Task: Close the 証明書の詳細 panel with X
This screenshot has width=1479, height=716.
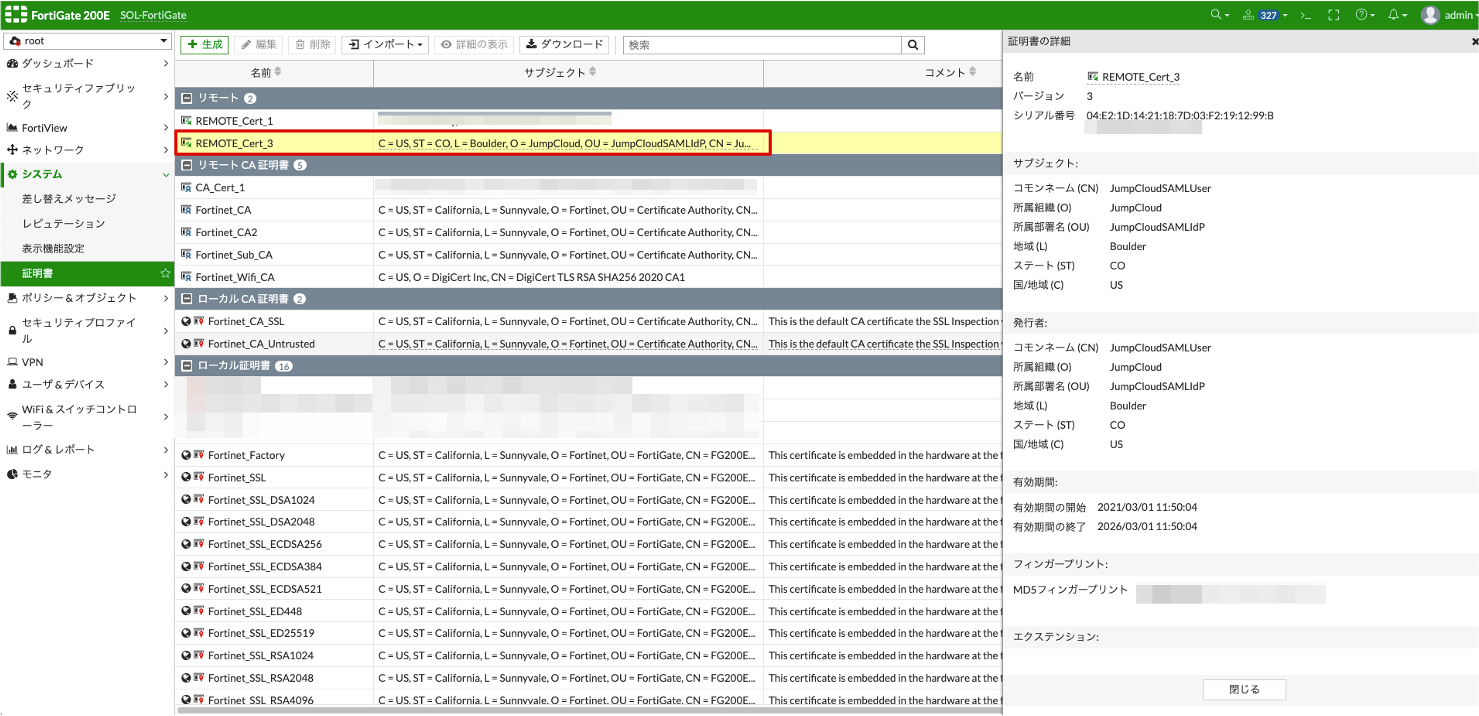Action: tap(1475, 42)
